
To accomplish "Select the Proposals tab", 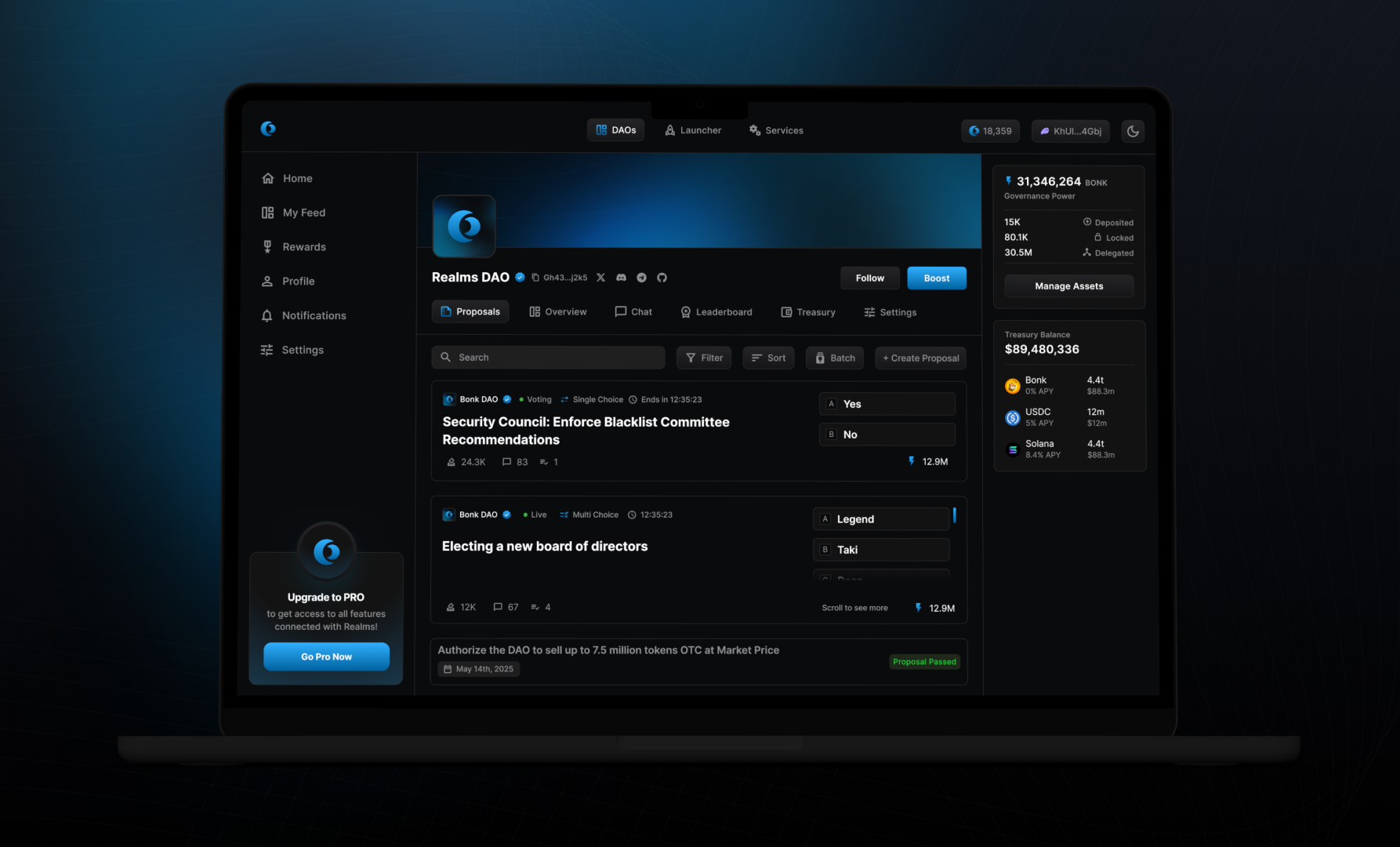I will (x=470, y=312).
